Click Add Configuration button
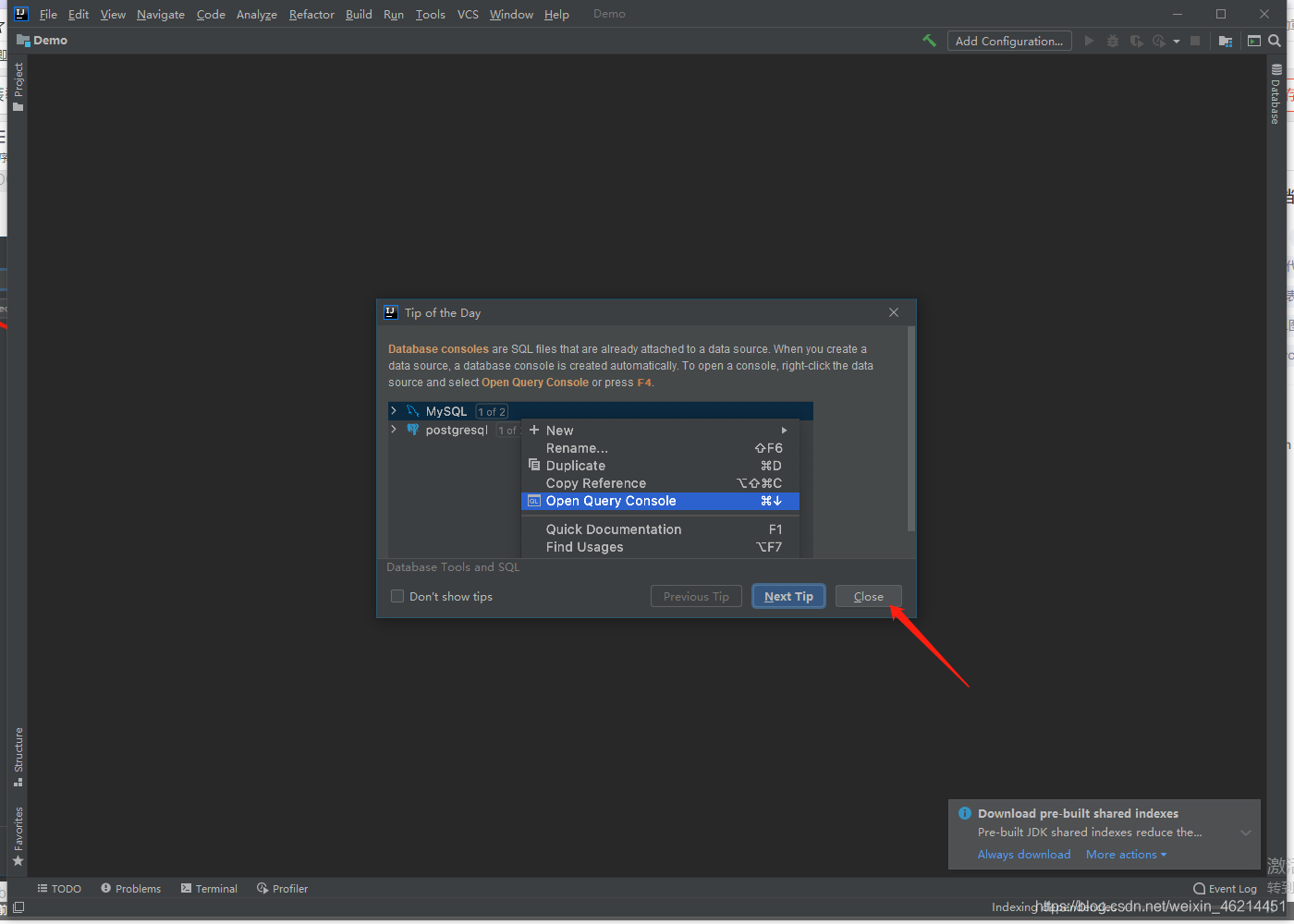The width and height of the screenshot is (1294, 924). point(1009,41)
